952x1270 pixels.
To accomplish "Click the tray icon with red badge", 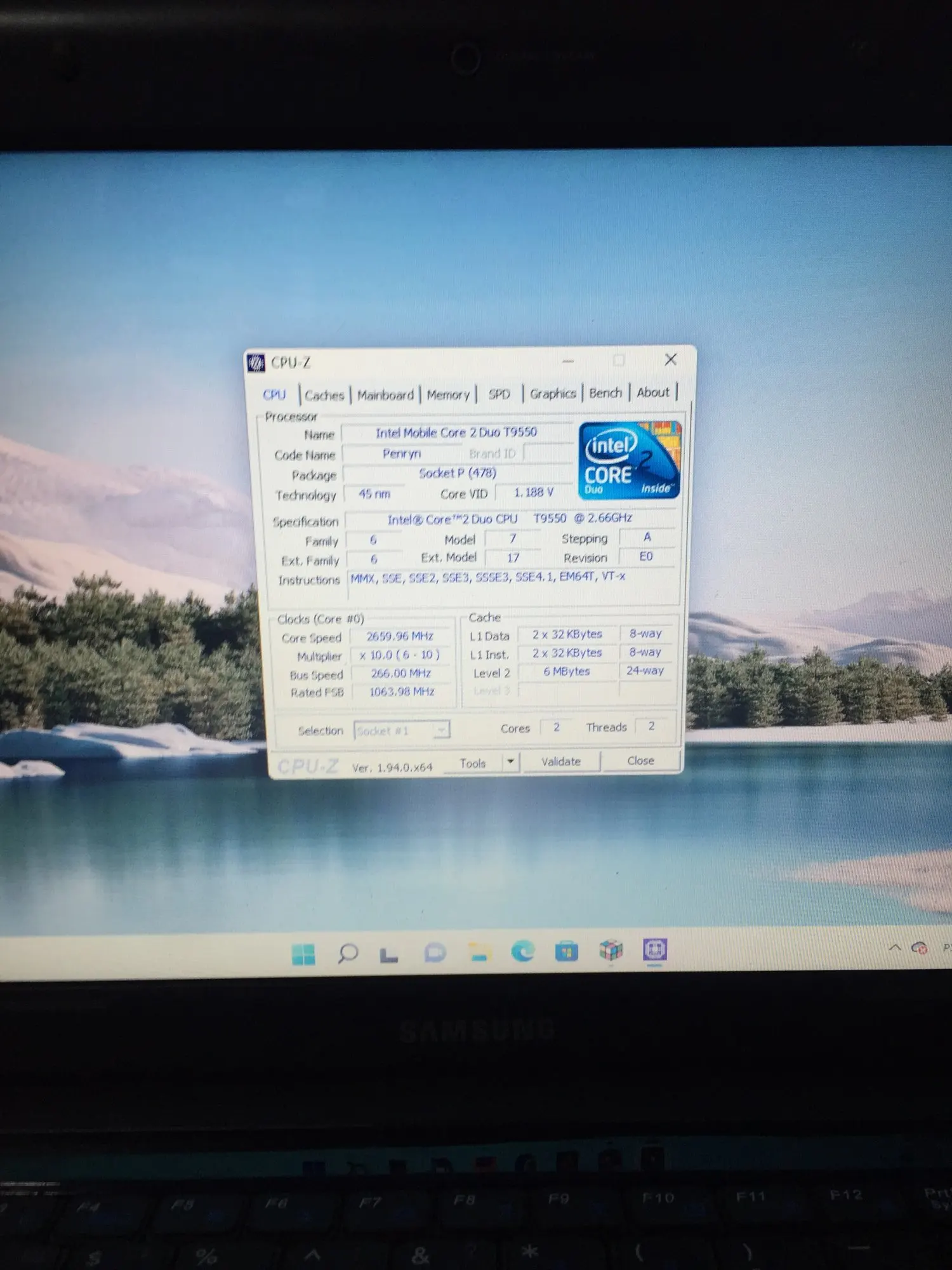I will [x=920, y=948].
